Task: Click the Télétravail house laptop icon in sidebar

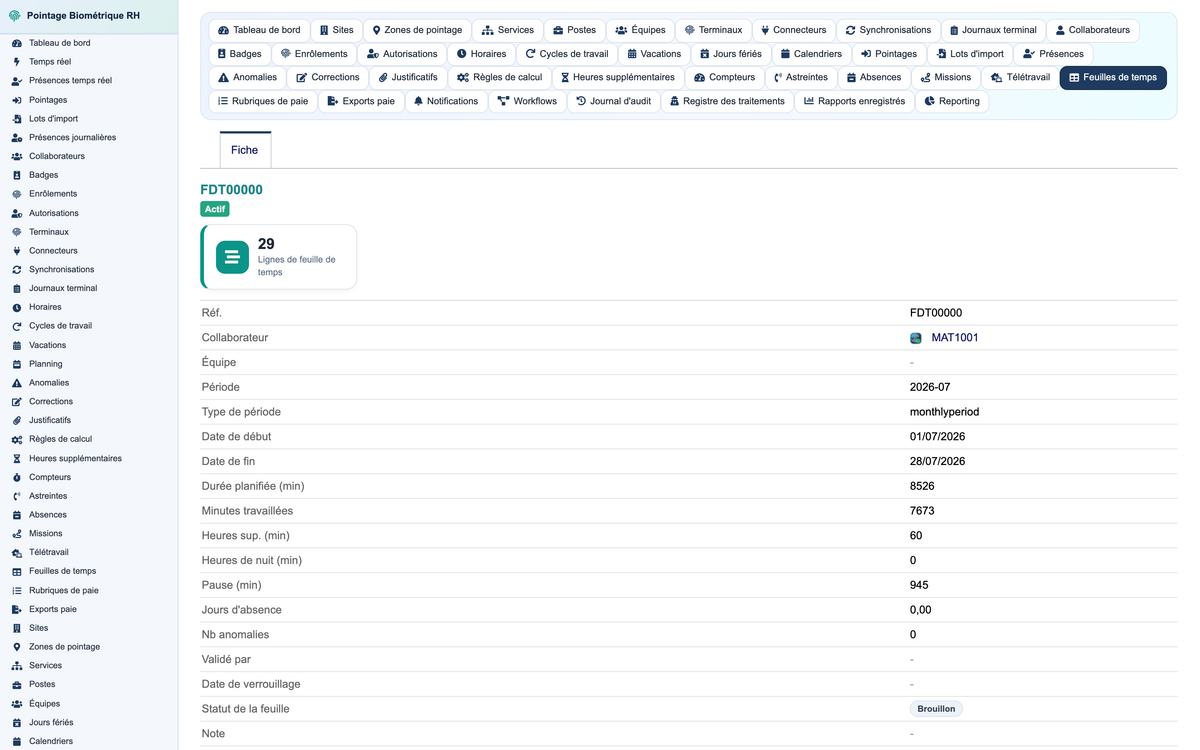Action: click(17, 553)
